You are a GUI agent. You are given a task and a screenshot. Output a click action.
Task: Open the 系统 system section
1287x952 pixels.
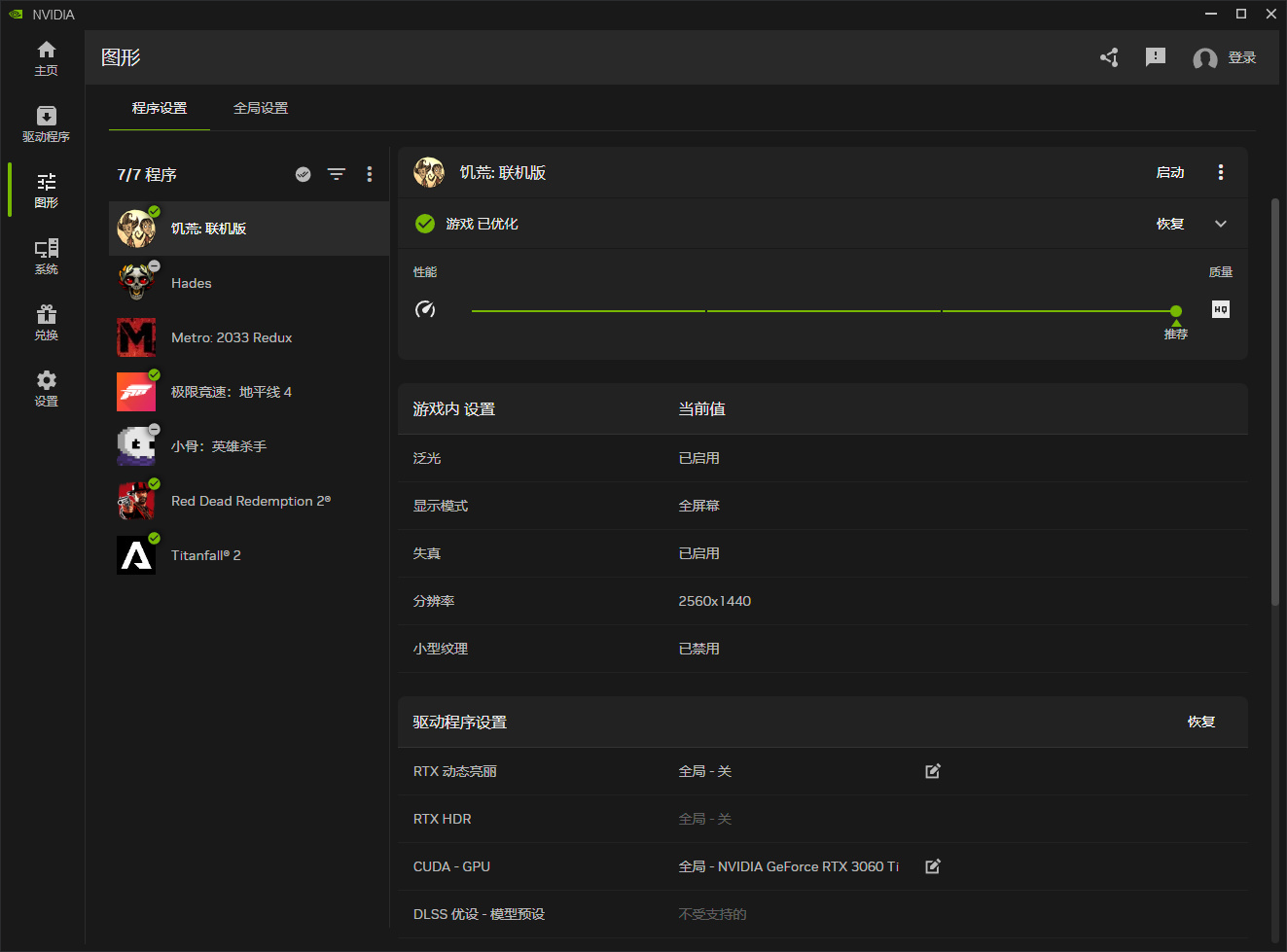[x=46, y=257]
